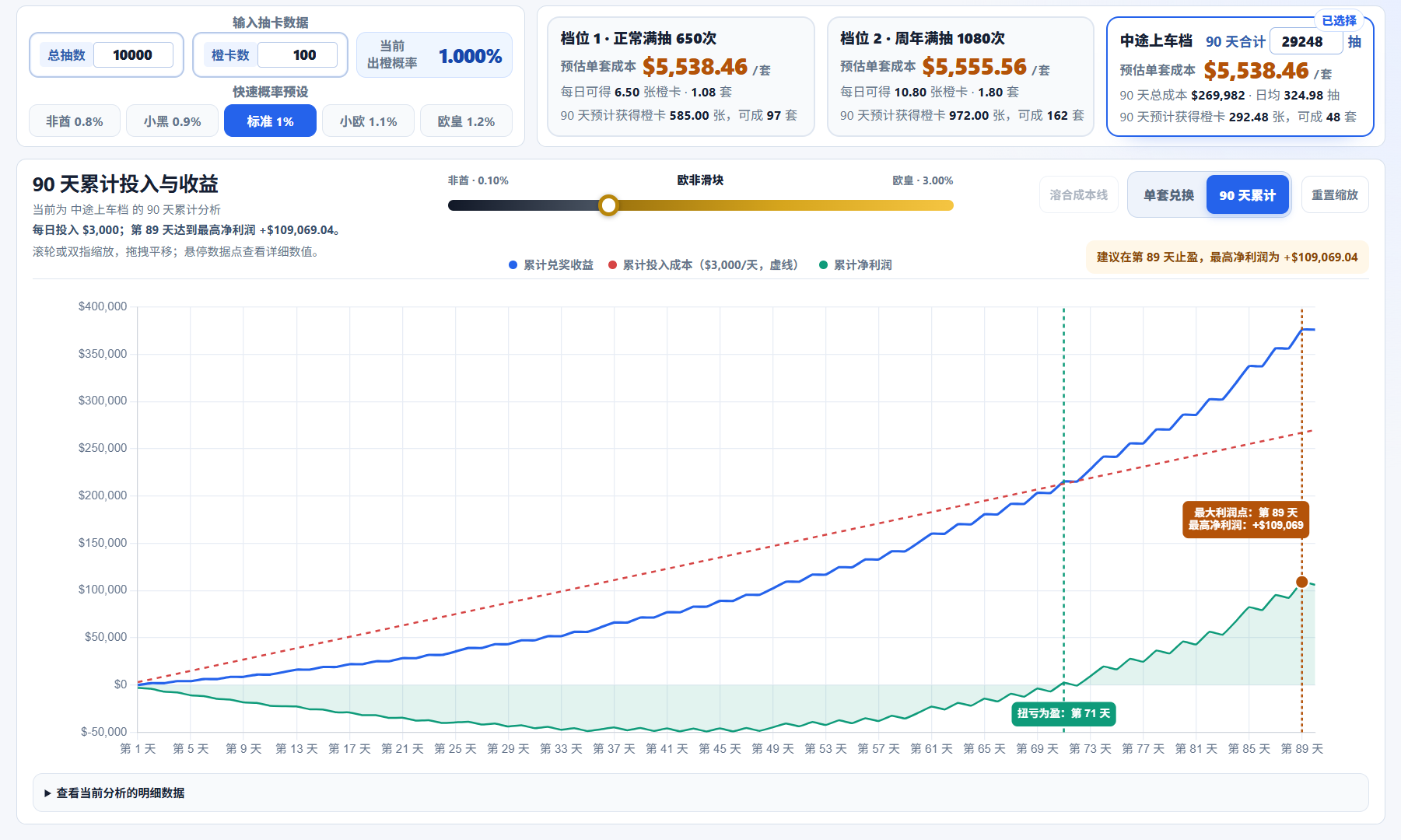The height and width of the screenshot is (840, 1401).
Task: Click the 欧非滑块 slider handle
Action: point(608,205)
